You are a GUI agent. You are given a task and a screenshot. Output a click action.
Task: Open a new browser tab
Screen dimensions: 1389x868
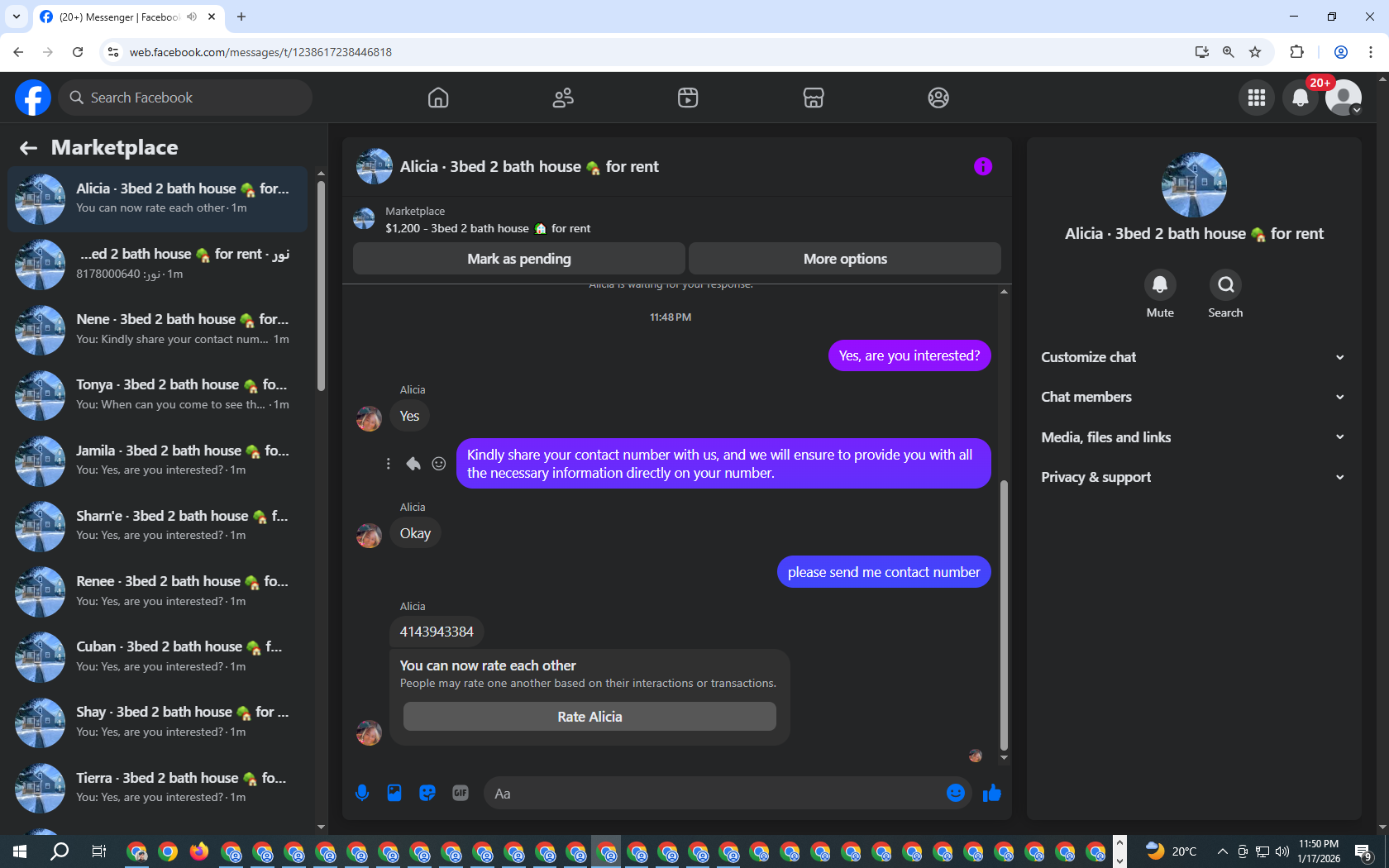(241, 17)
